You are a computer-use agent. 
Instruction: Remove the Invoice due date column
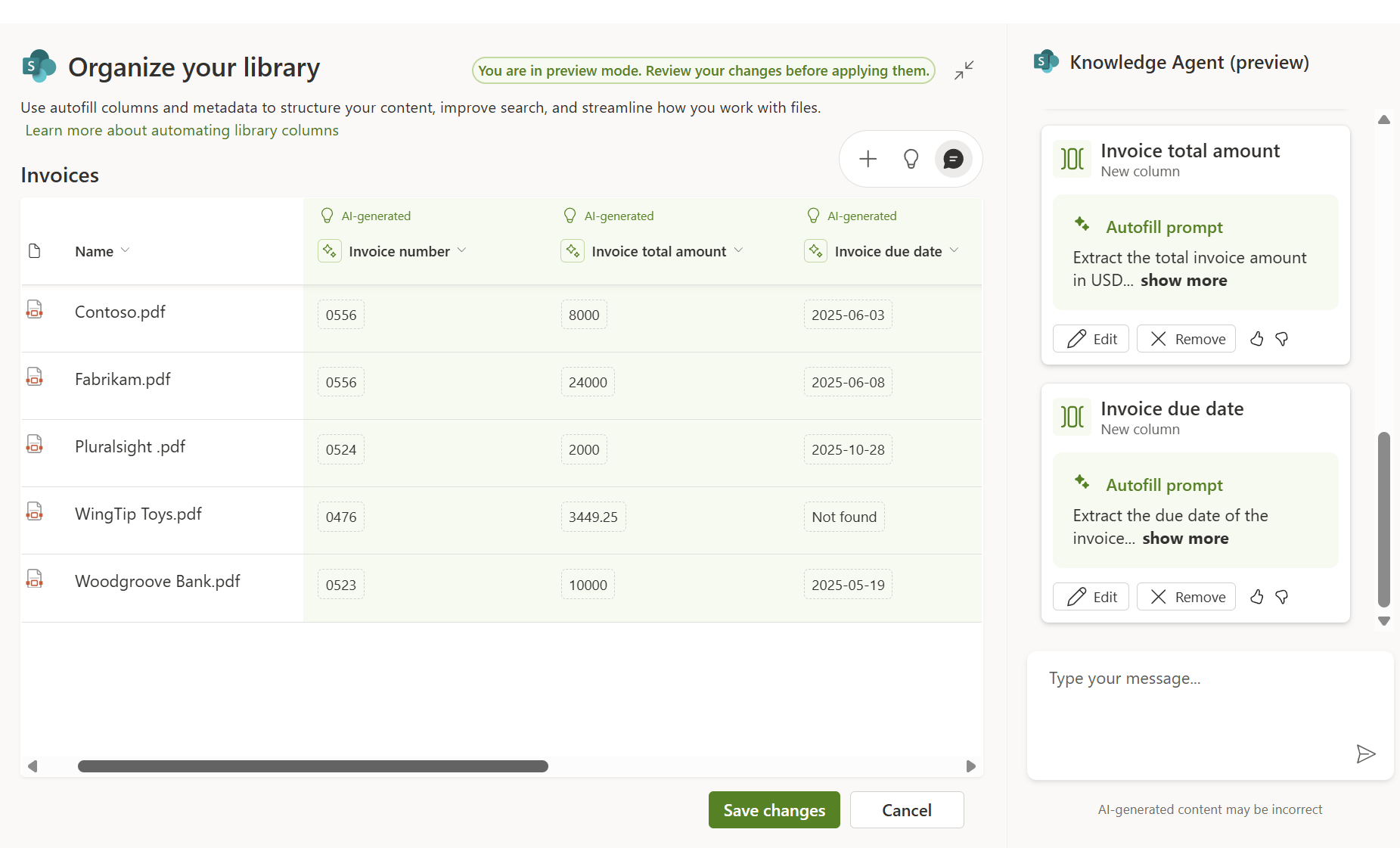coord(1186,597)
